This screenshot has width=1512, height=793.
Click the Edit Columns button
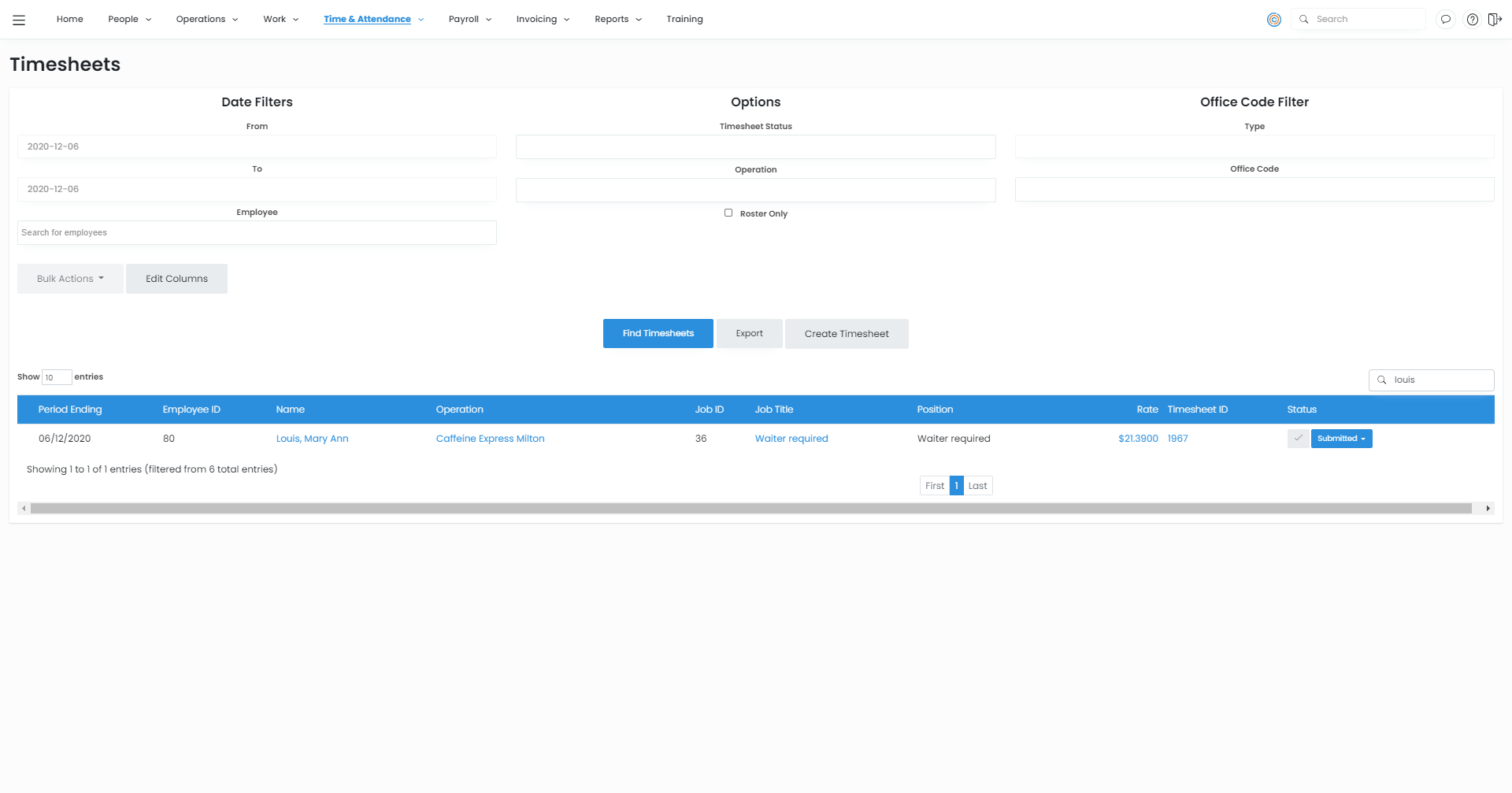click(176, 279)
